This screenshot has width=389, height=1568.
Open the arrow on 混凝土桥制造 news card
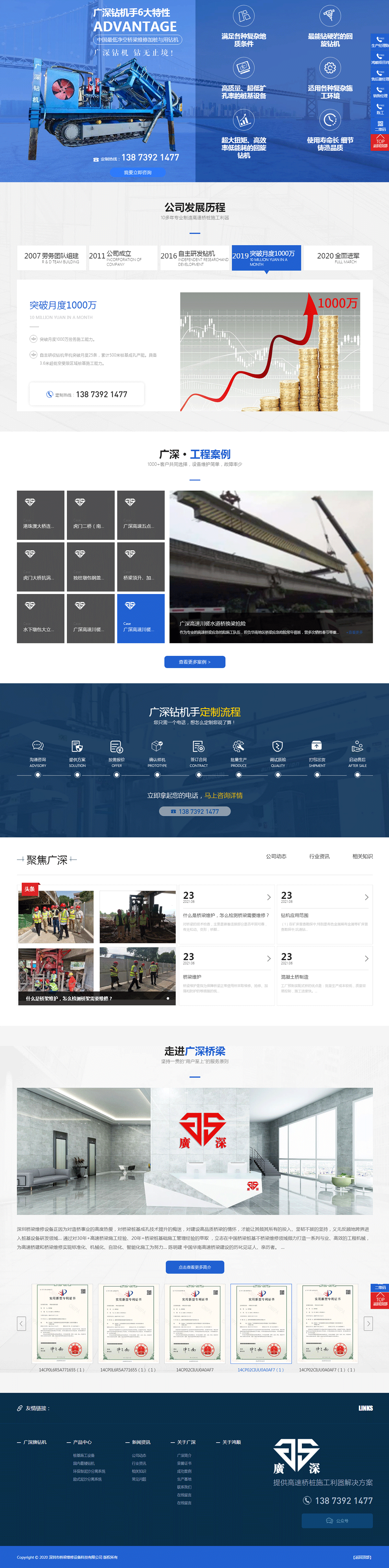367,958
